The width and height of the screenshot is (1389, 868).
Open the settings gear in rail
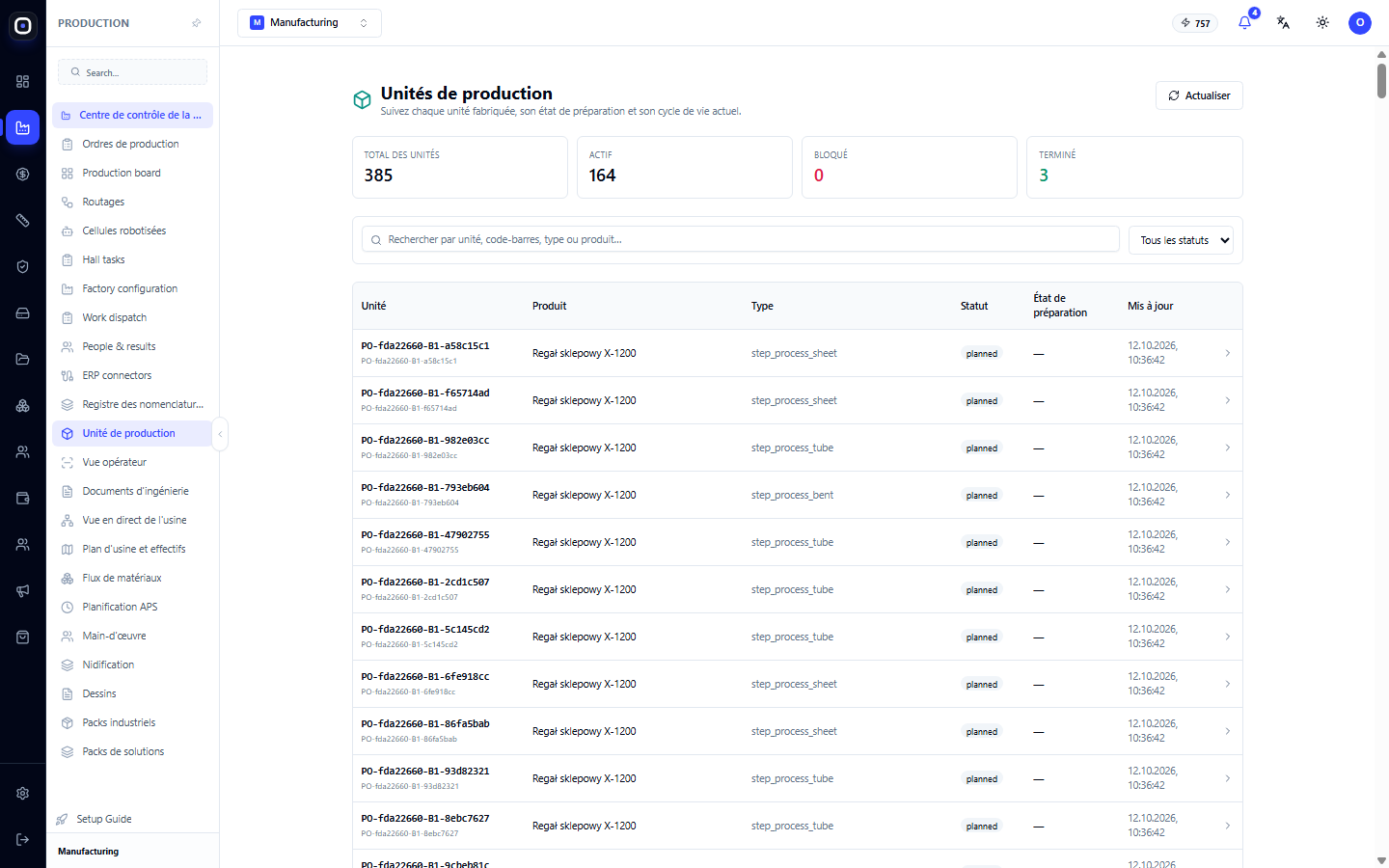pyautogui.click(x=23, y=794)
